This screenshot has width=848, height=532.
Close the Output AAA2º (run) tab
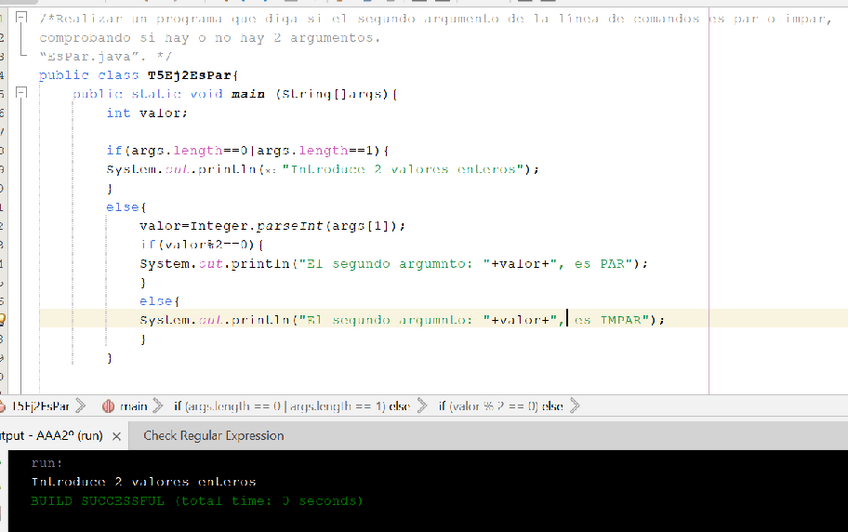click(x=116, y=437)
